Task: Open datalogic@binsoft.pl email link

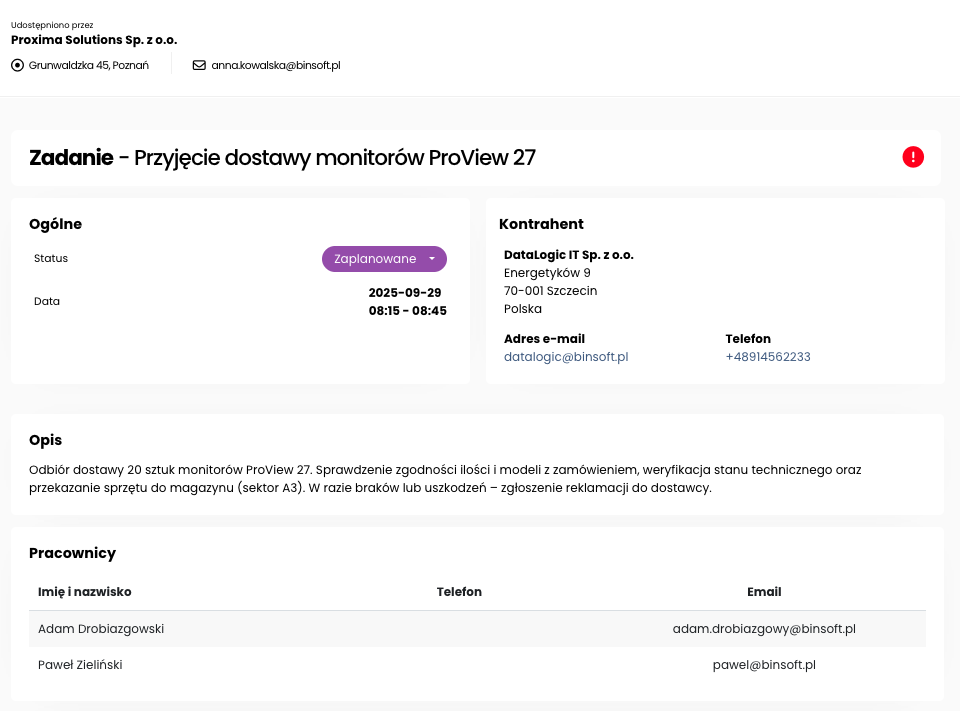Action: coord(566,357)
